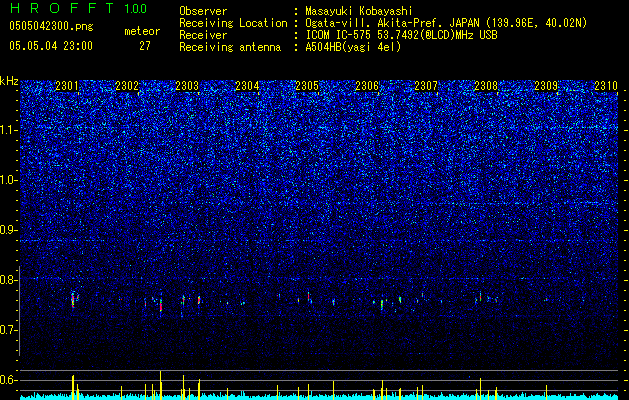629x400 pixels.
Task: Click the observer name Masayuki Kobayashi
Action: pos(359,11)
